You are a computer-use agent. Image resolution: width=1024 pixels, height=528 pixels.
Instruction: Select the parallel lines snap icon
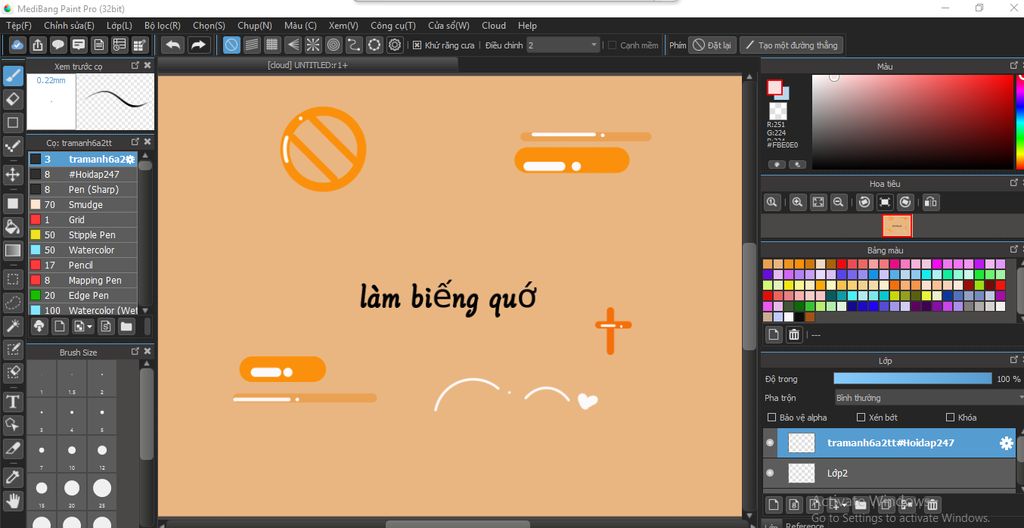(x=251, y=45)
